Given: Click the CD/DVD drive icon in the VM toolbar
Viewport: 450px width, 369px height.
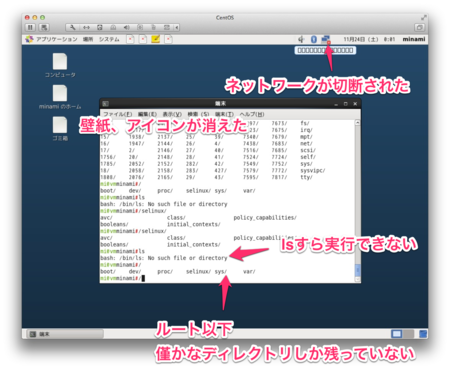Looking at the screenshot, I should click(113, 27).
